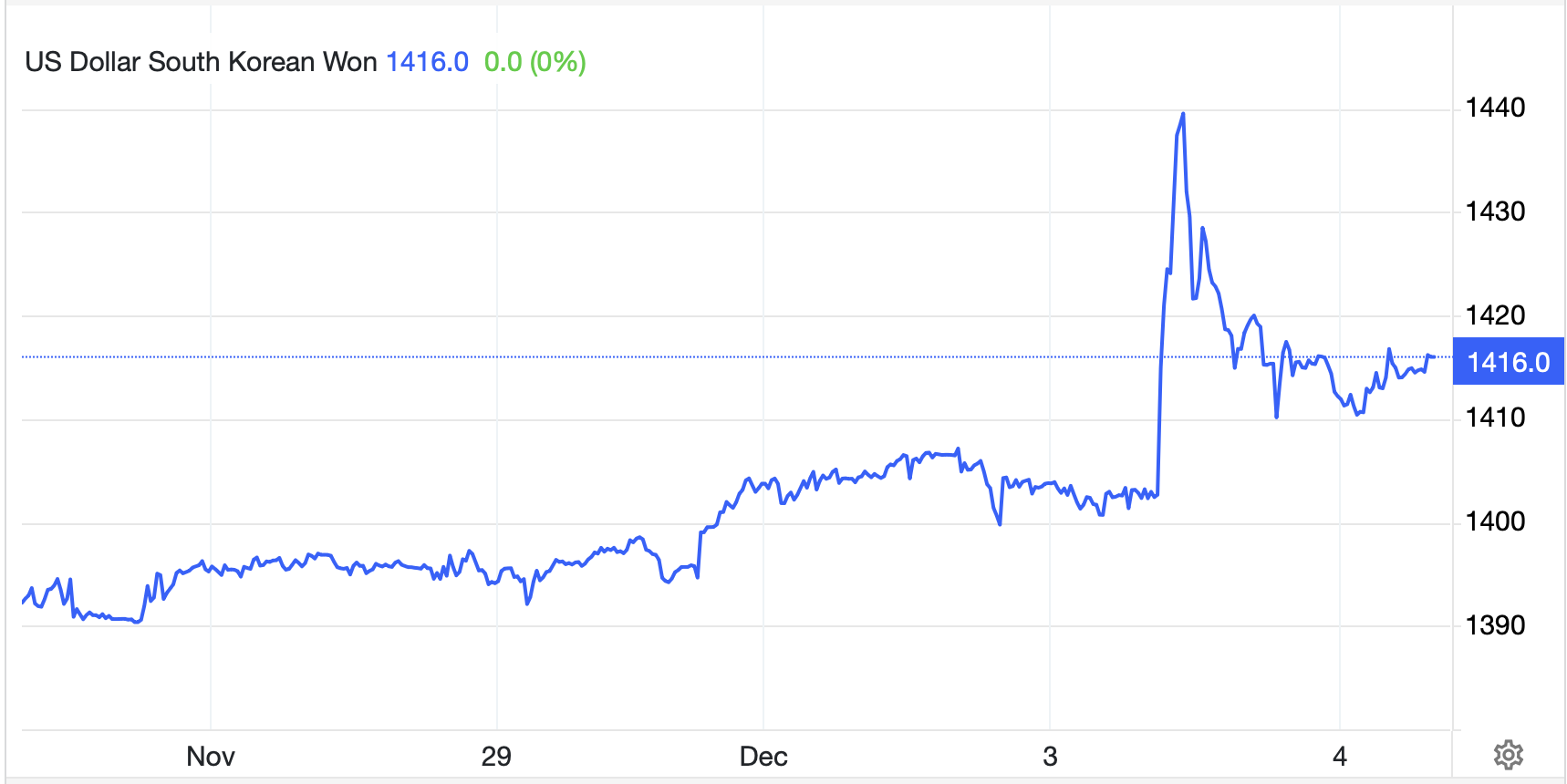Viewport: 1567px width, 784px height.
Task: Click the 1400 price axis label
Action: tap(1495, 521)
